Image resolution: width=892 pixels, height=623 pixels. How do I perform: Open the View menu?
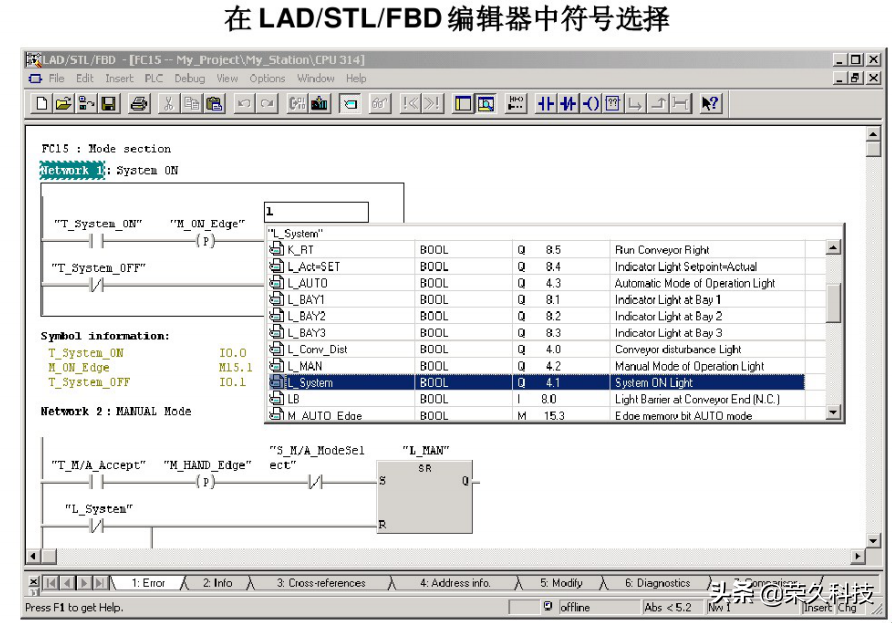coord(227,79)
